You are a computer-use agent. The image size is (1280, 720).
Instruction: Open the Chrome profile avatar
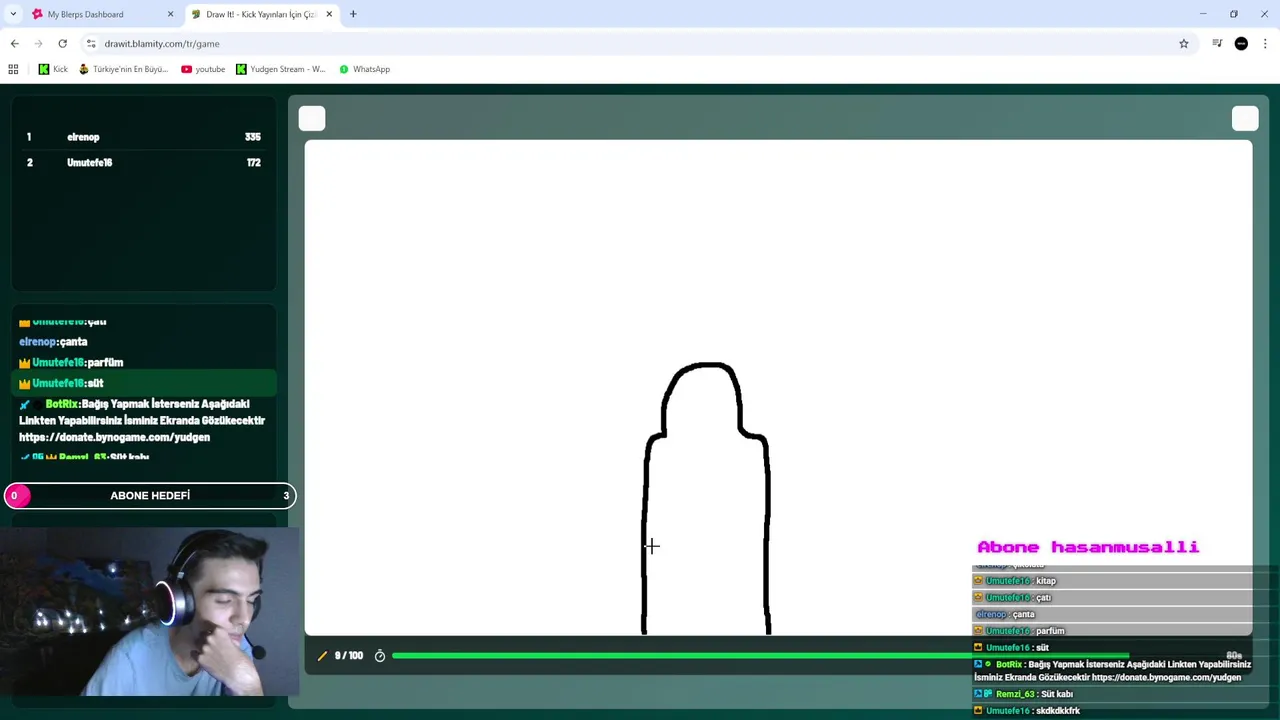coord(1241,43)
